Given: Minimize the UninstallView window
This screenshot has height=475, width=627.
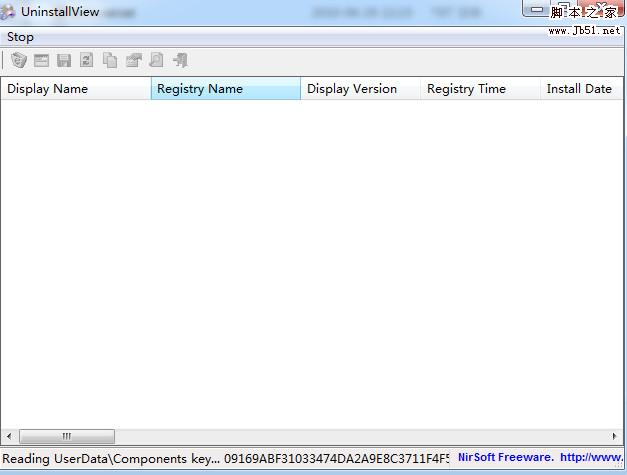Looking at the screenshot, I should click(x=537, y=10).
